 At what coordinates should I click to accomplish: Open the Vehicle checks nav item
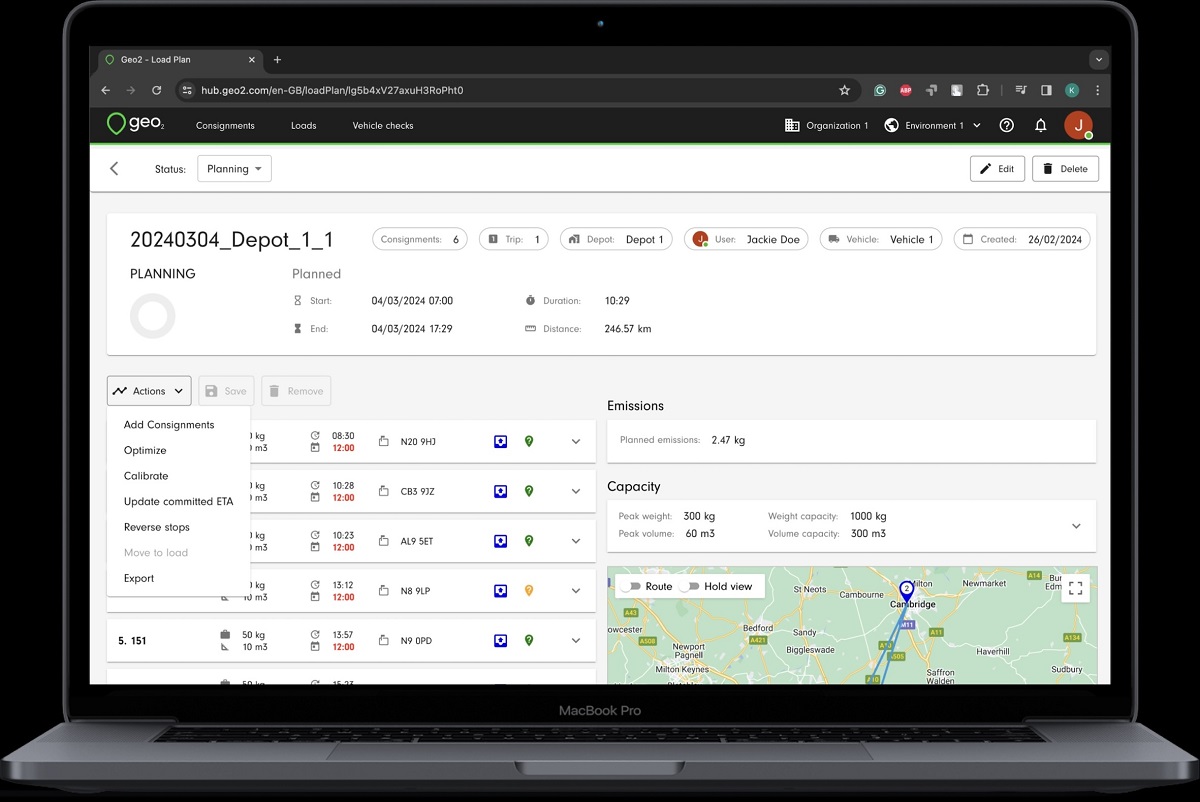(x=383, y=126)
